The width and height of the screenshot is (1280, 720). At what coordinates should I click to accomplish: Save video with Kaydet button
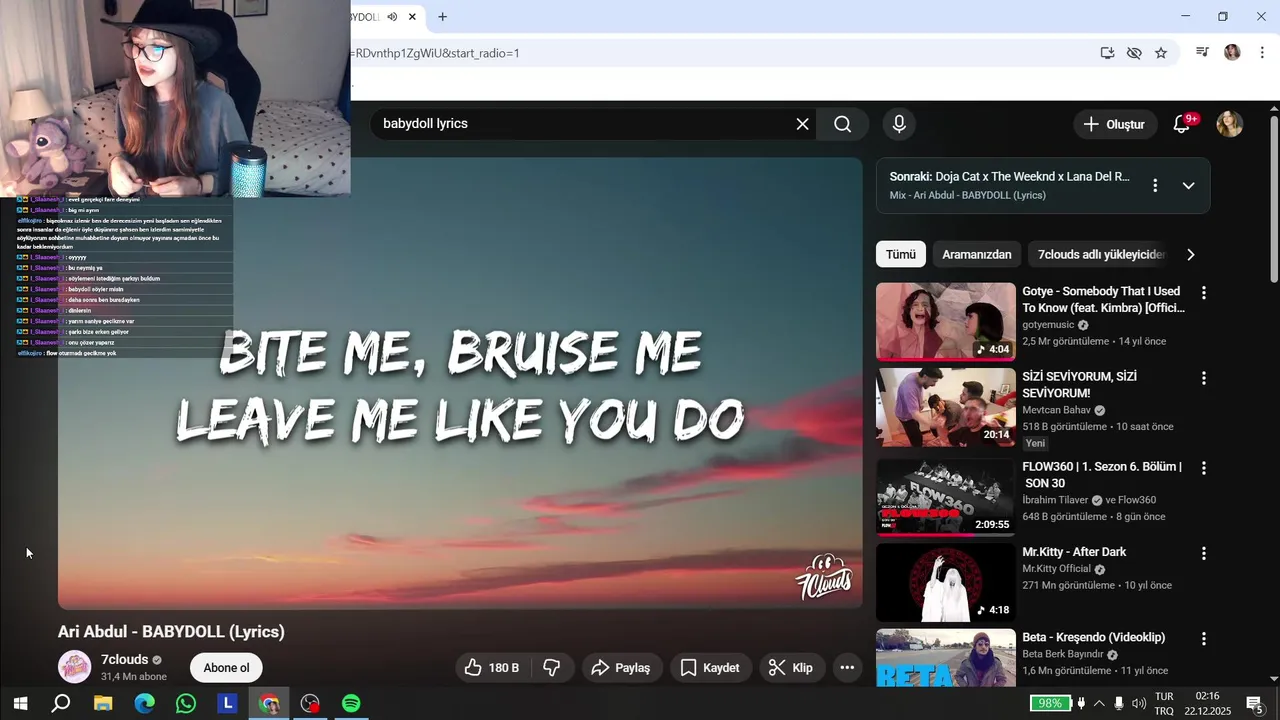pos(711,667)
